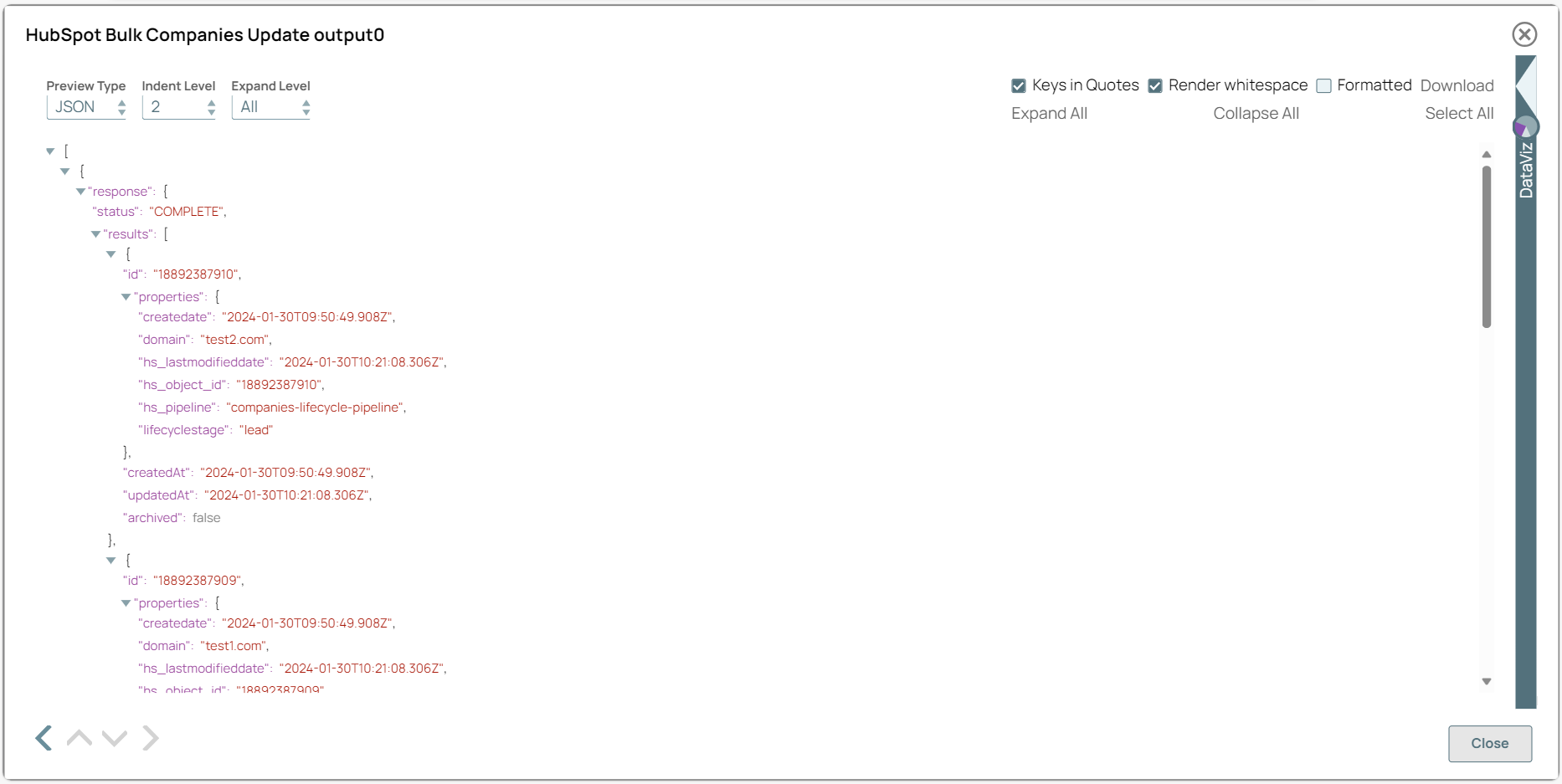
Task: Collapse the first results object with its triangle
Action: tap(111, 254)
